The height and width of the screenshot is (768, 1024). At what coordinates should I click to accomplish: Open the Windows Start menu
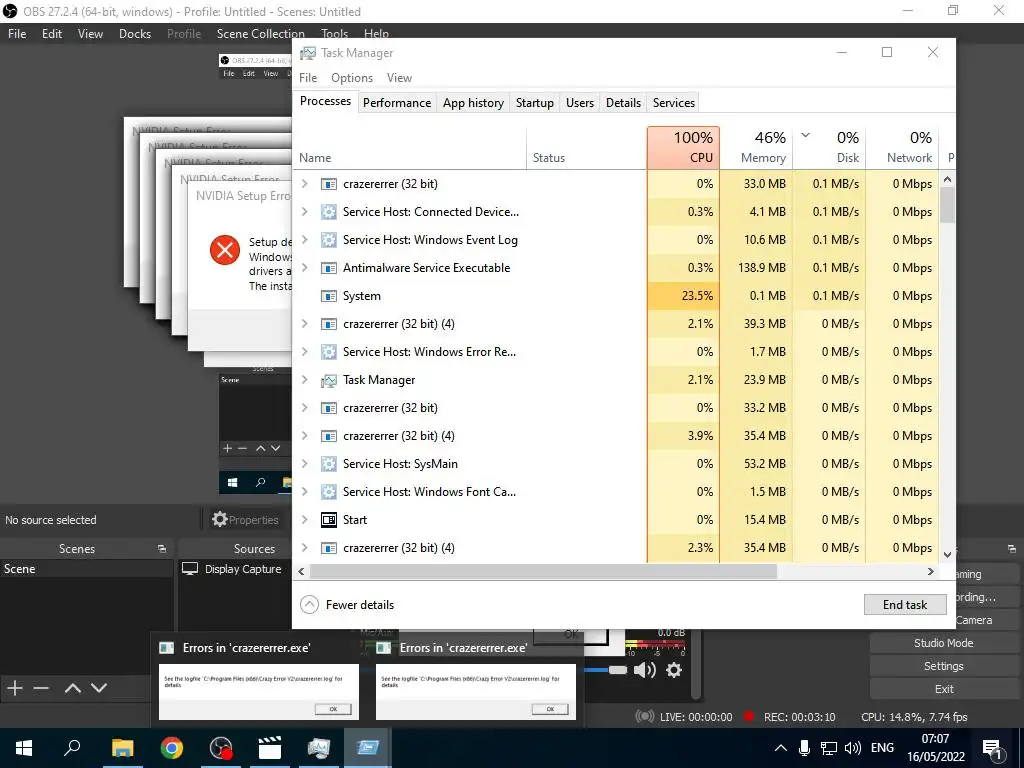pos(24,748)
